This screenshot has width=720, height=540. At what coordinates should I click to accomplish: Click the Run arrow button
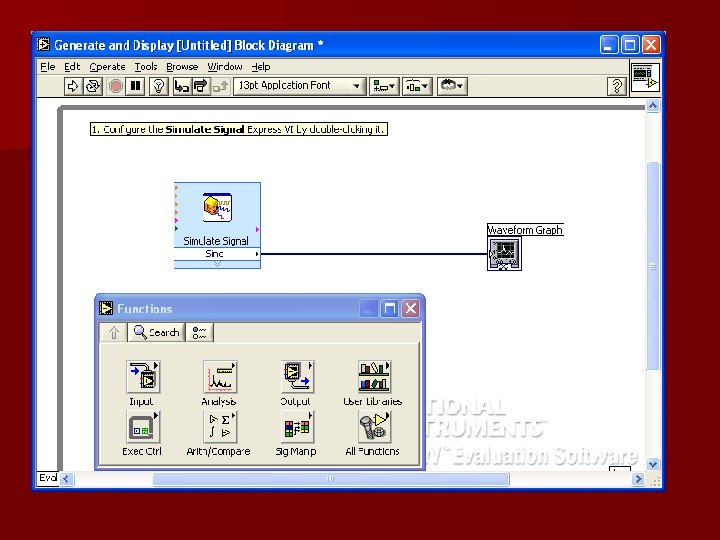click(73, 86)
